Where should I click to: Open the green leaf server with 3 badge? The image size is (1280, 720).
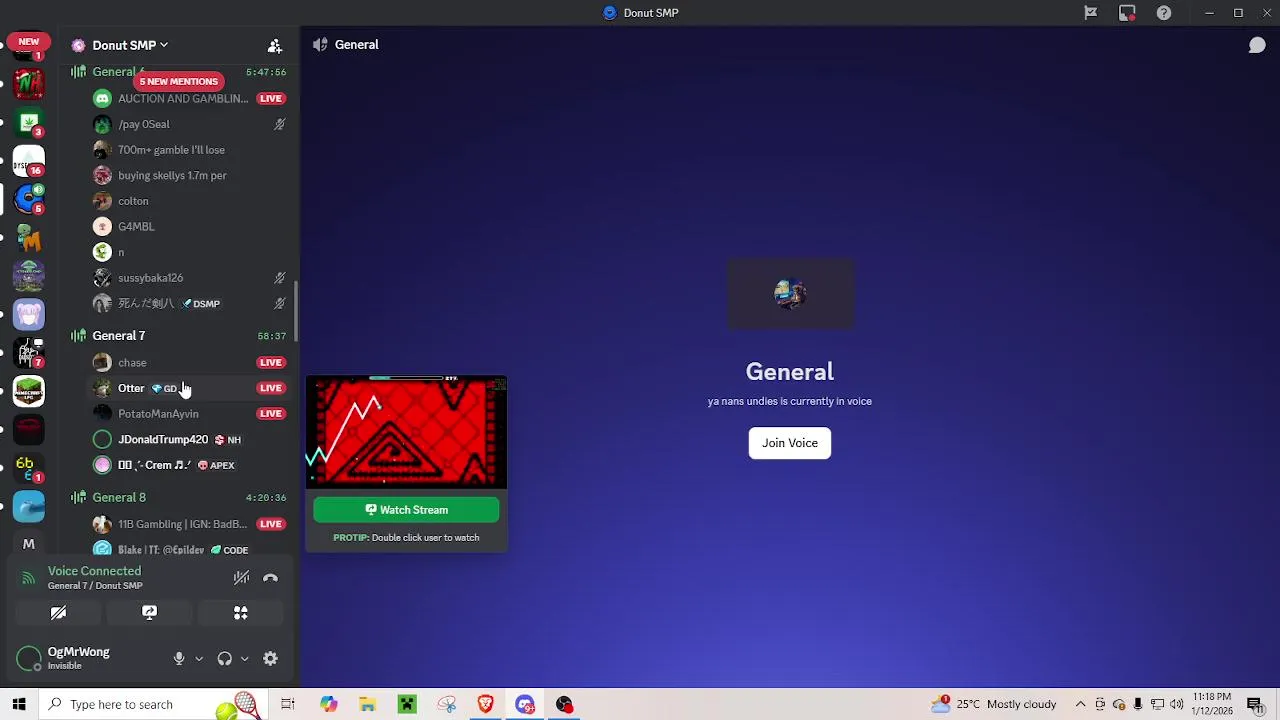click(29, 123)
